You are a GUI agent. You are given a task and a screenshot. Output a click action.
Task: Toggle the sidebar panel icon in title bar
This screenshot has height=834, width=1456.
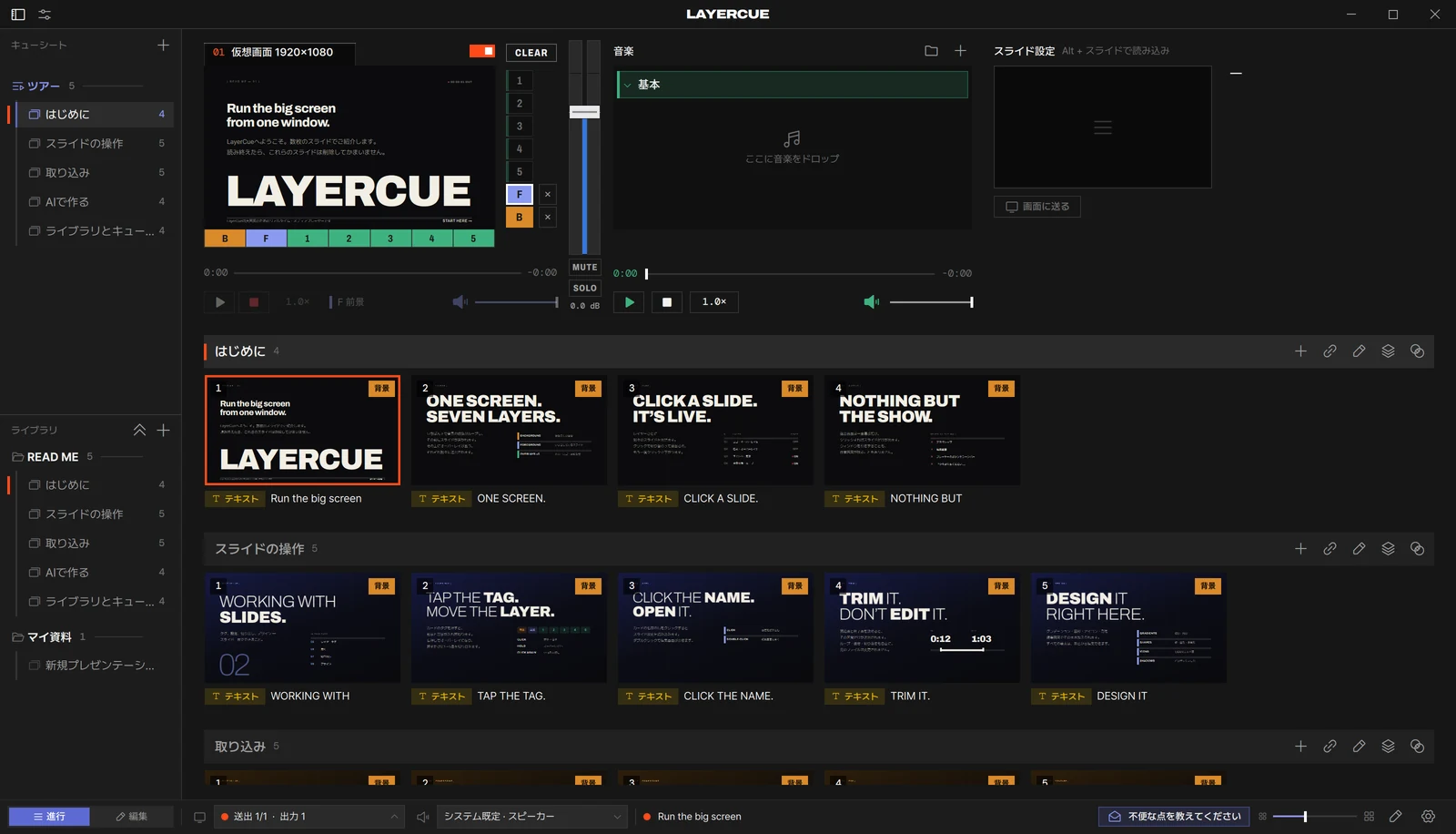click(18, 15)
